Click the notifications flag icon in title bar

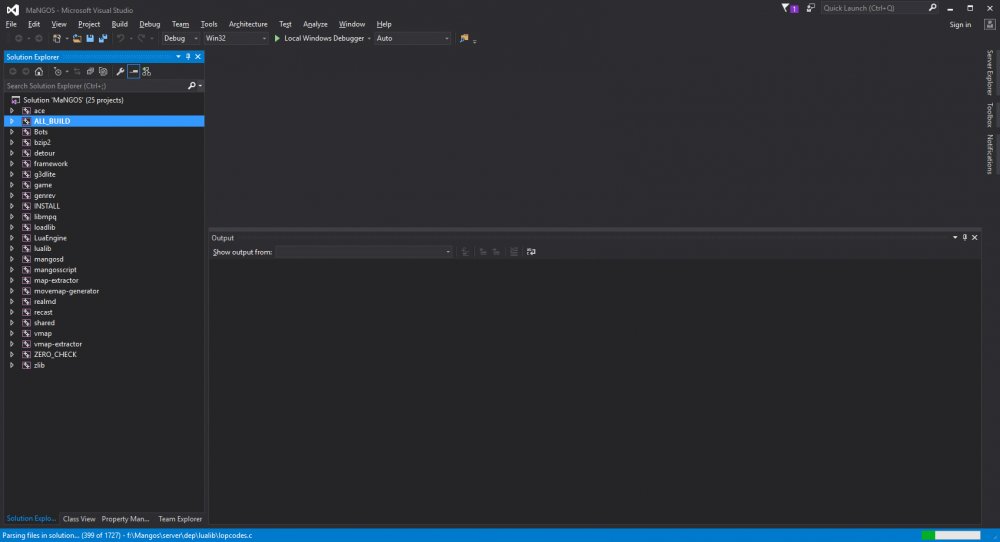[790, 8]
